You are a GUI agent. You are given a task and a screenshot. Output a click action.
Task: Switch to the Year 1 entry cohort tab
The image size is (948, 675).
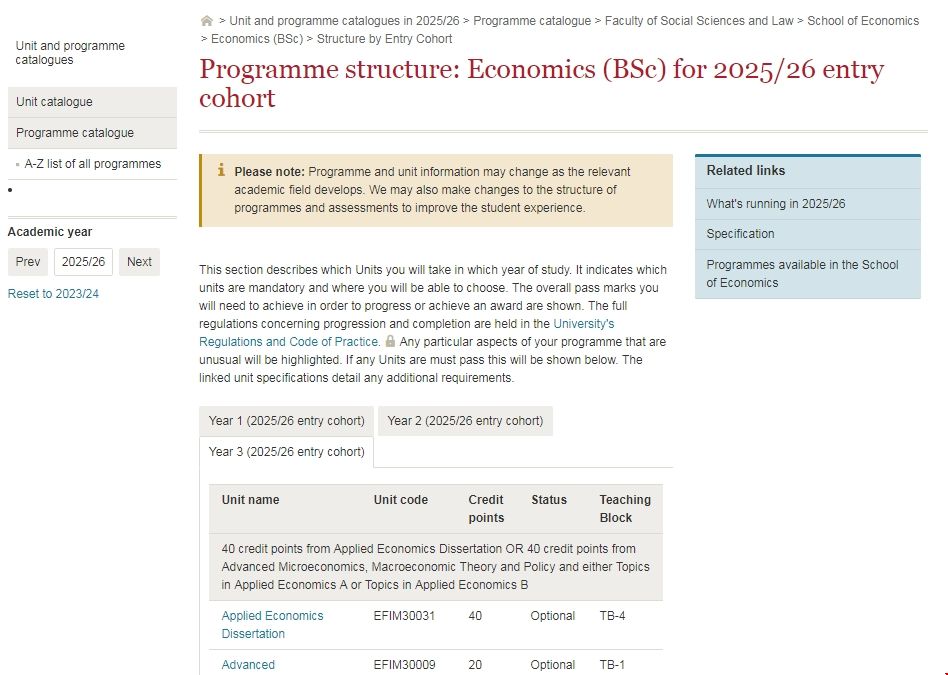pyautogui.click(x=285, y=420)
